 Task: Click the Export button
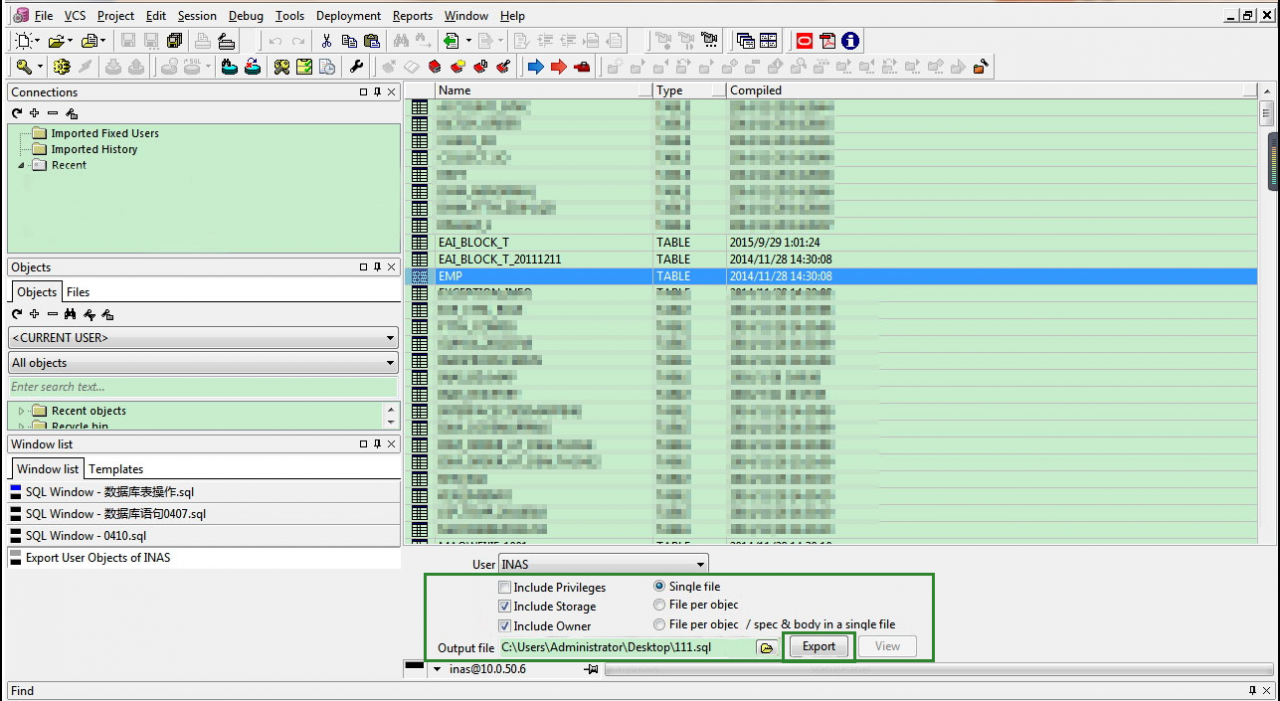pyautogui.click(x=819, y=646)
